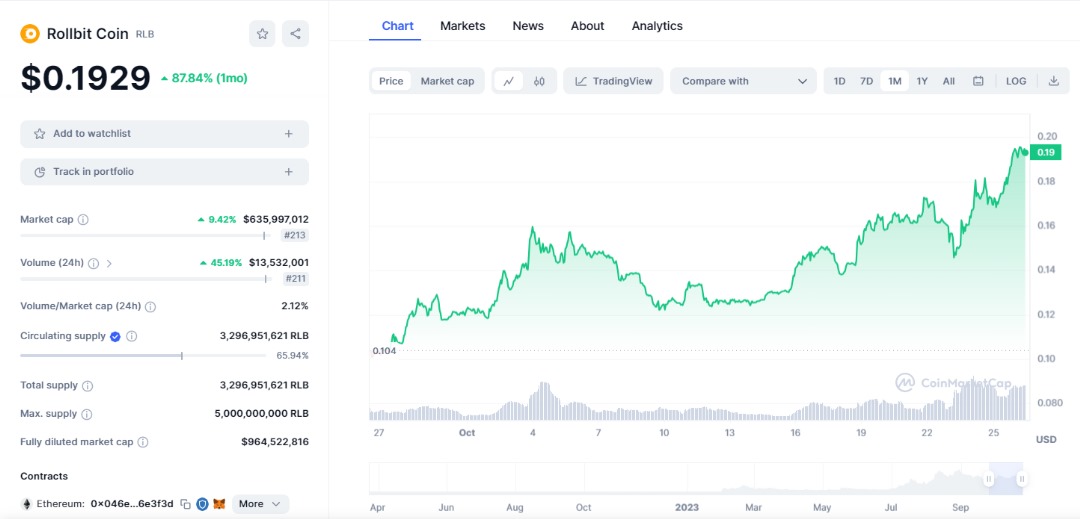Click the $635,997,012 market cap value
1080x519 pixels.
pos(276,220)
